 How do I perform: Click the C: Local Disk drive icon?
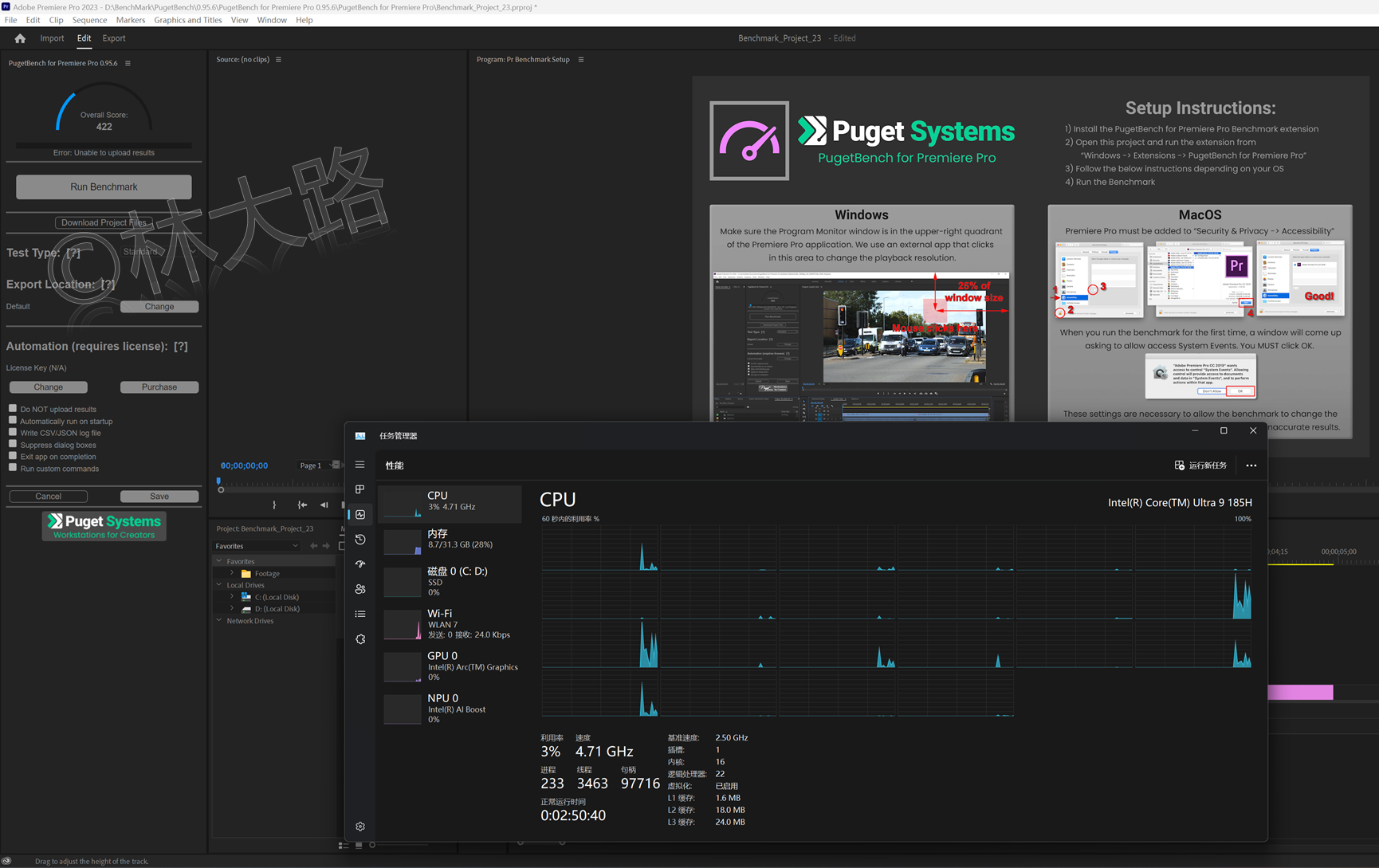pyautogui.click(x=246, y=597)
